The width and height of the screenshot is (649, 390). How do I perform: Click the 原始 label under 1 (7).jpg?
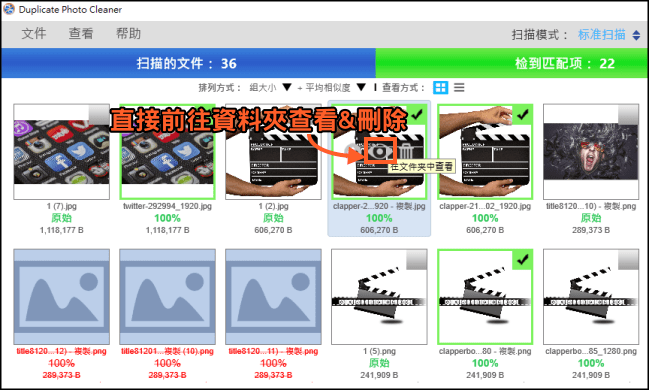tap(61, 218)
